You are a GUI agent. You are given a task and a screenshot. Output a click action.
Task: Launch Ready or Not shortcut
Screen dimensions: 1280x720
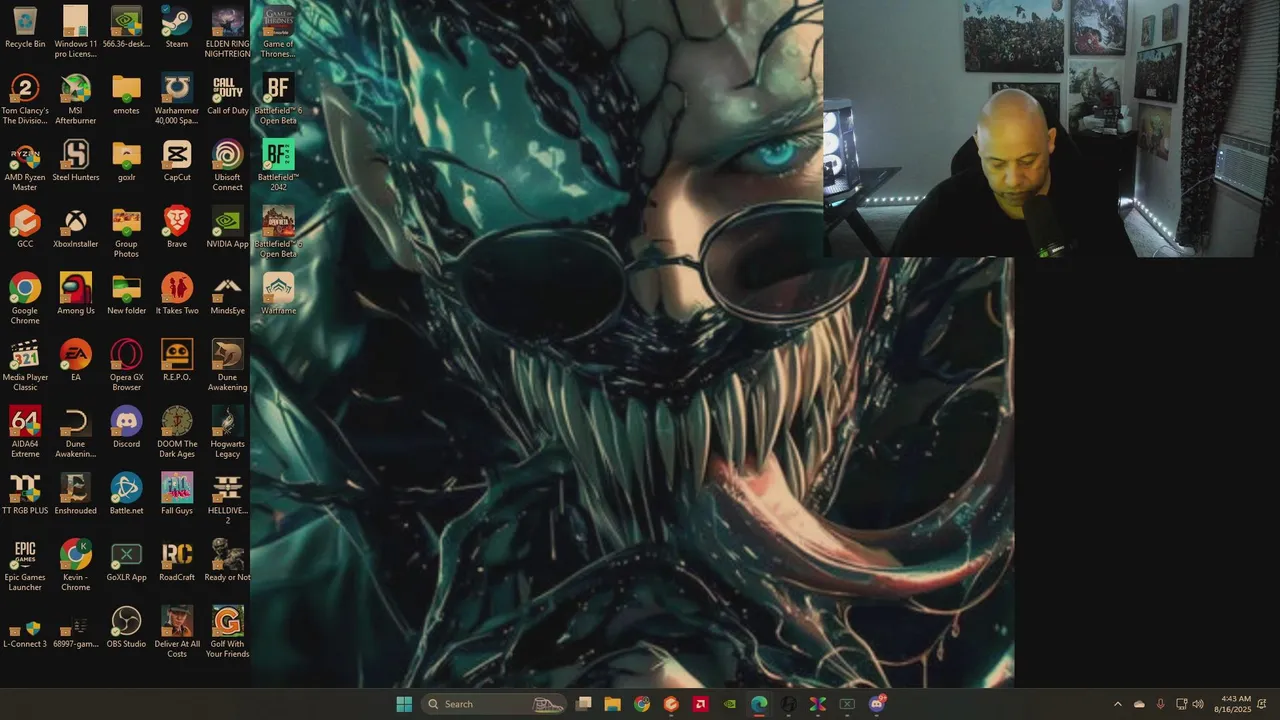(227, 561)
